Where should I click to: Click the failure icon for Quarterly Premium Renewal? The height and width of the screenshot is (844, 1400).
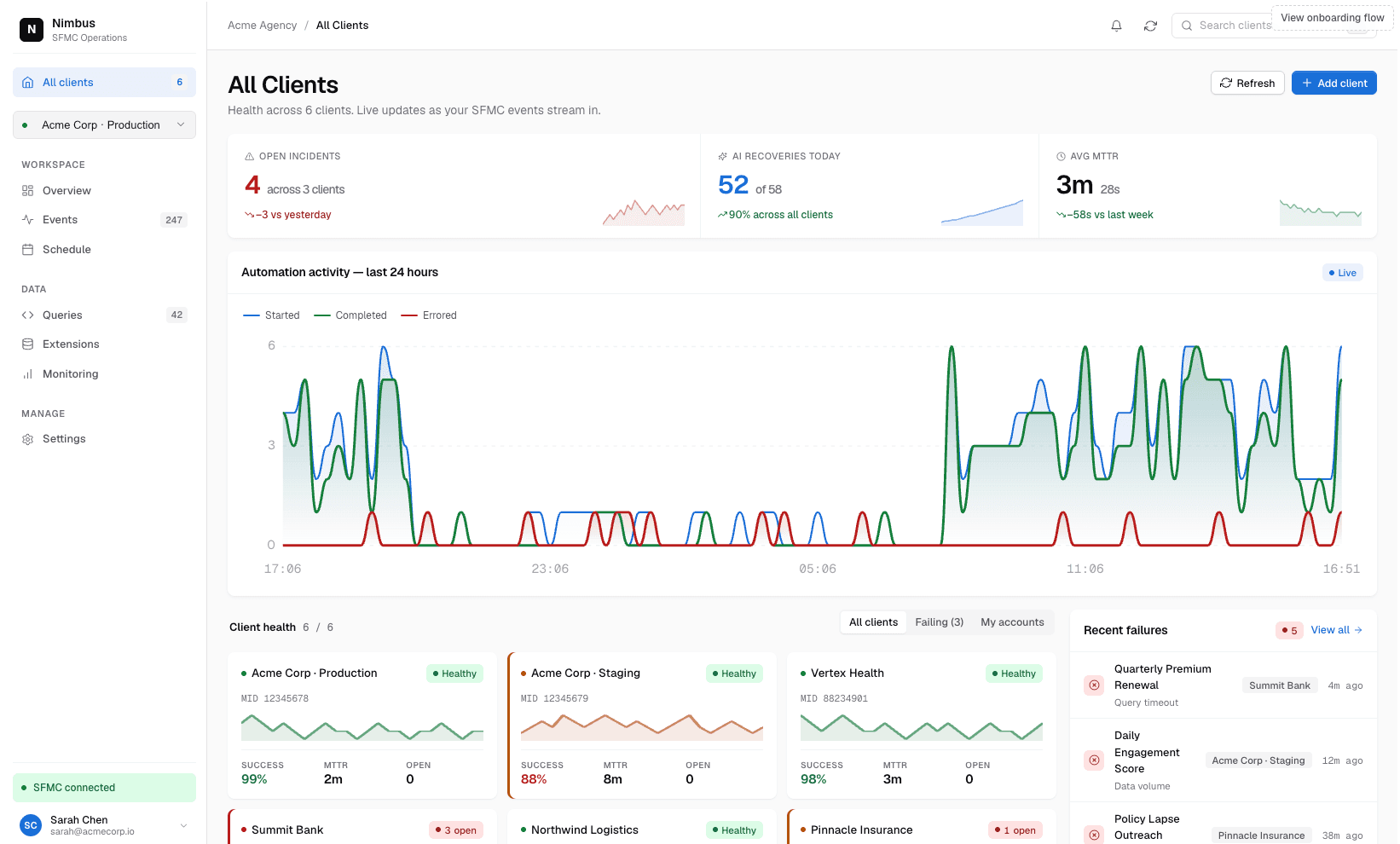pyautogui.click(x=1094, y=685)
